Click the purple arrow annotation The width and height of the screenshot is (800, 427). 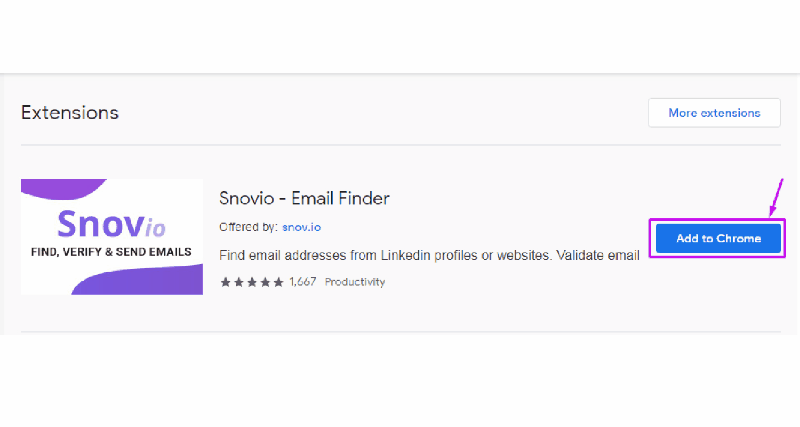[x=776, y=197]
